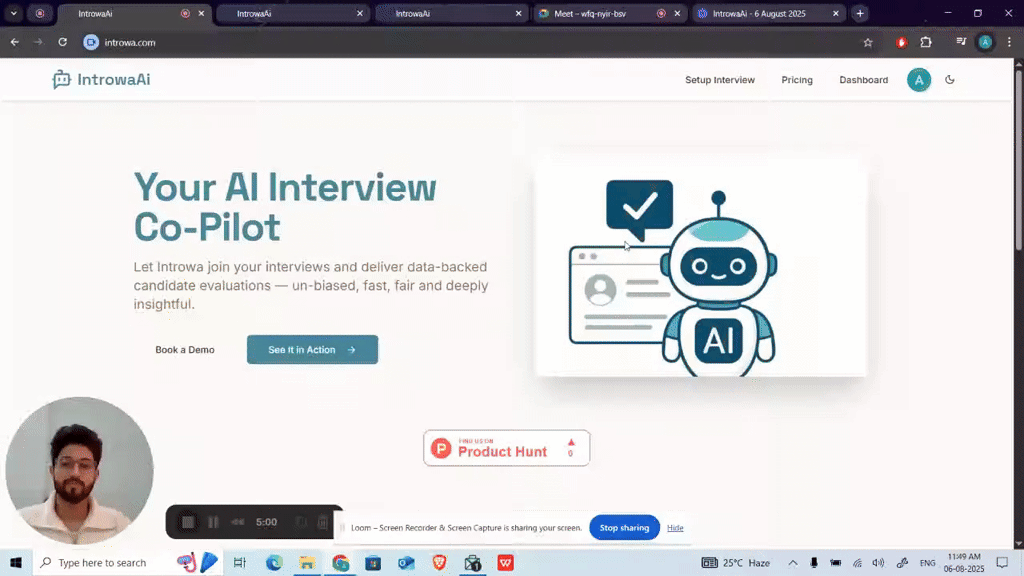Viewport: 1024px width, 576px height.
Task: Launch Microsoft Edge from the taskbar
Action: [x=274, y=562]
